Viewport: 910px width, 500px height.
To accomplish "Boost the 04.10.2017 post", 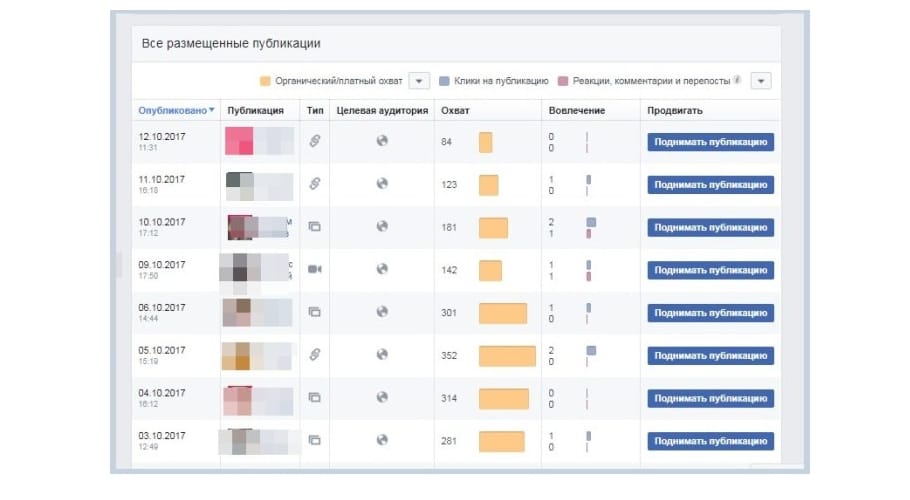I will tap(710, 398).
